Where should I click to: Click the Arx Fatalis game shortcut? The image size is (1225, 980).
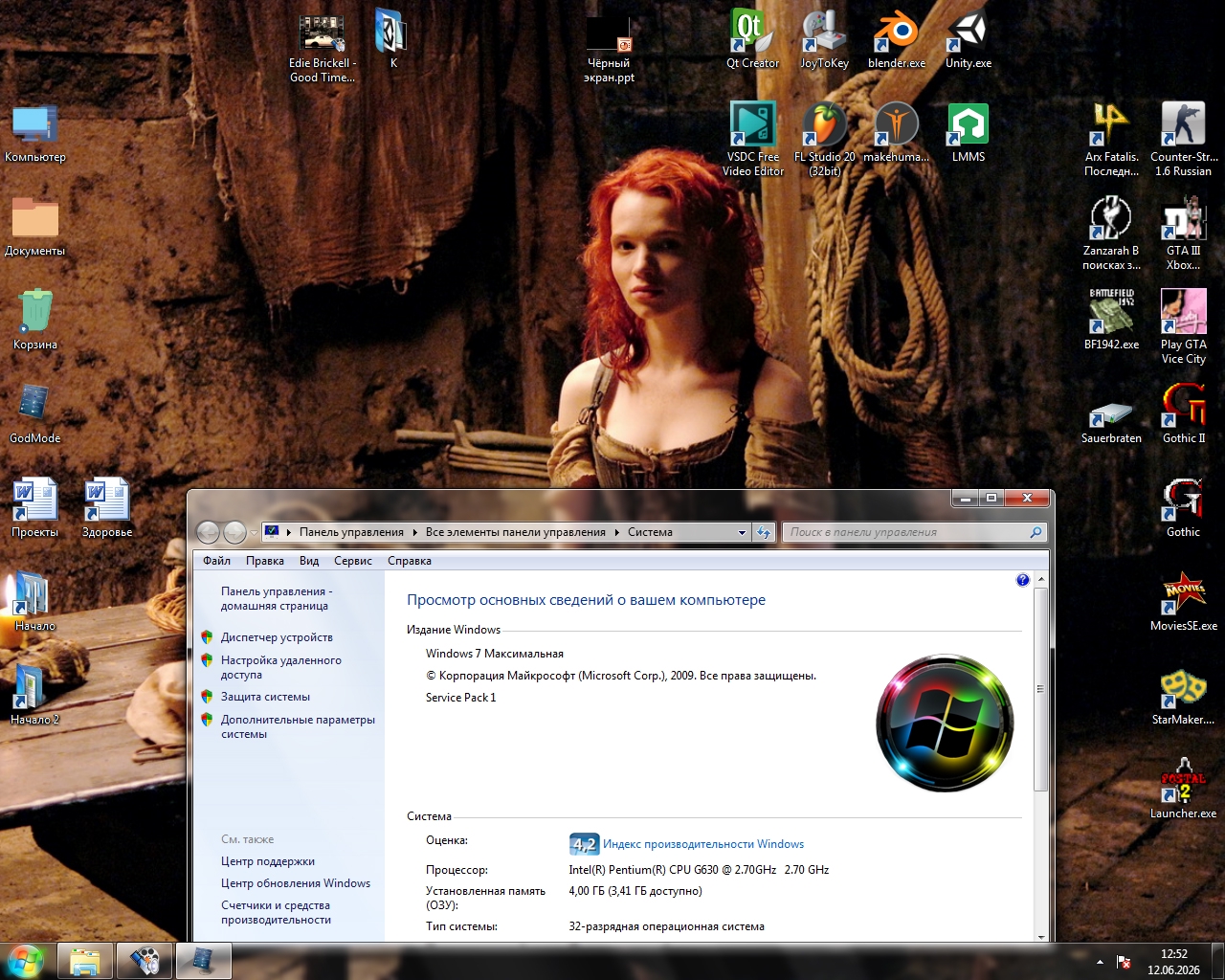[x=1111, y=139]
